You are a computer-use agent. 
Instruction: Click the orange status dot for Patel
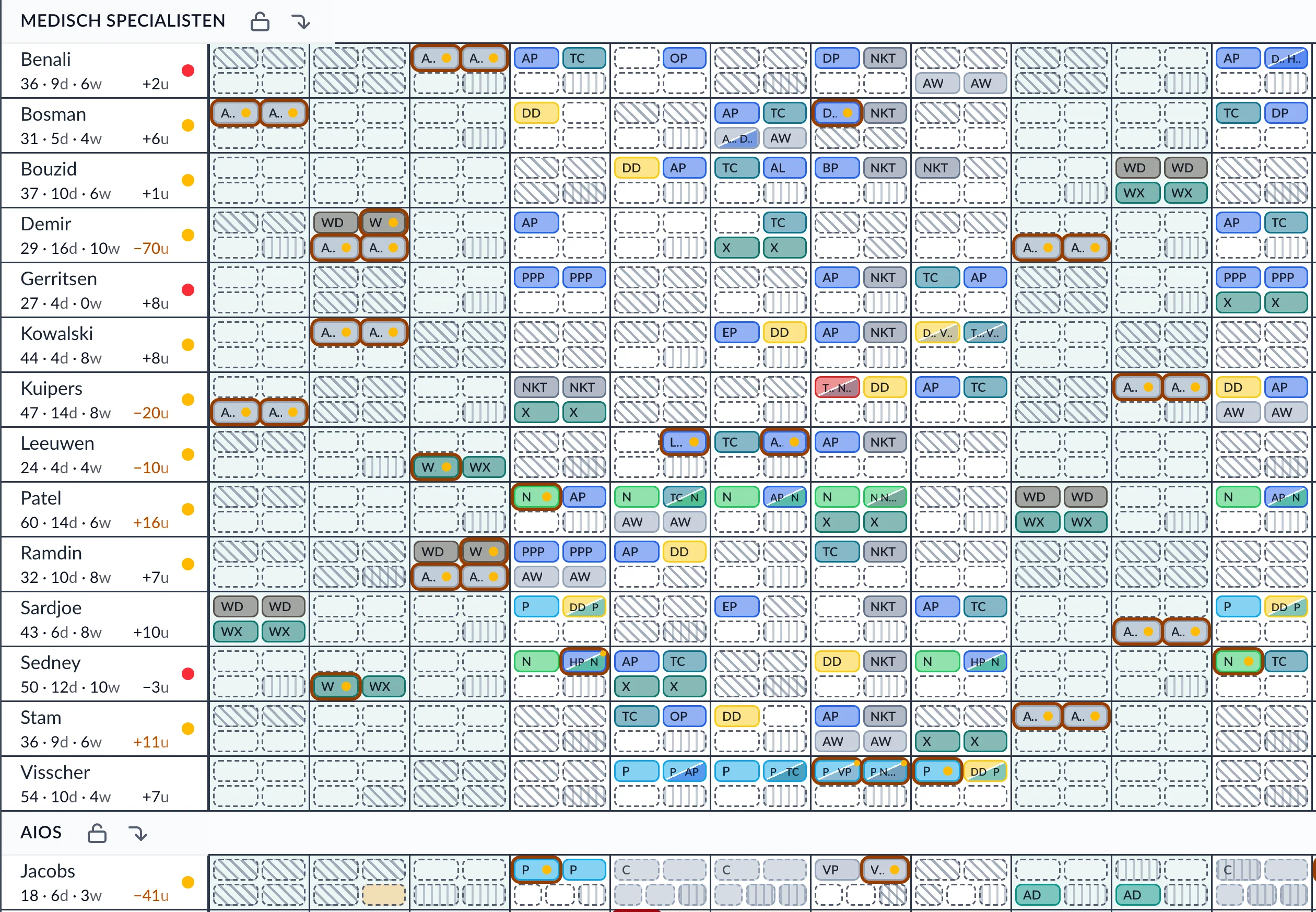188,510
